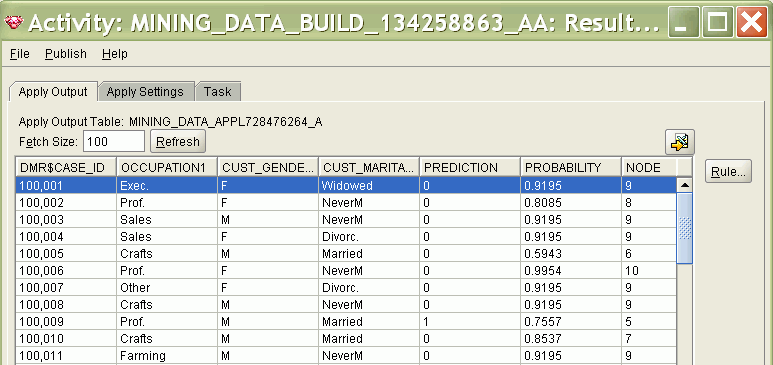Click probability 0.8537 cell
This screenshot has height=365, width=773.
(x=571, y=338)
